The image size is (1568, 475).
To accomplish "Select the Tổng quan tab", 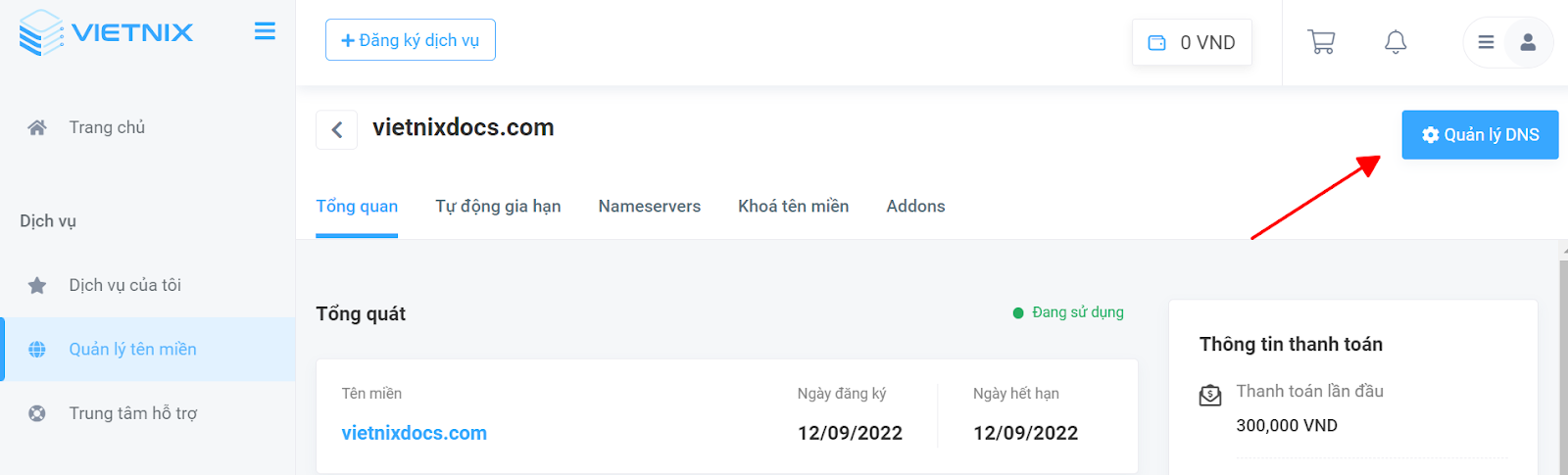I will click(x=357, y=206).
